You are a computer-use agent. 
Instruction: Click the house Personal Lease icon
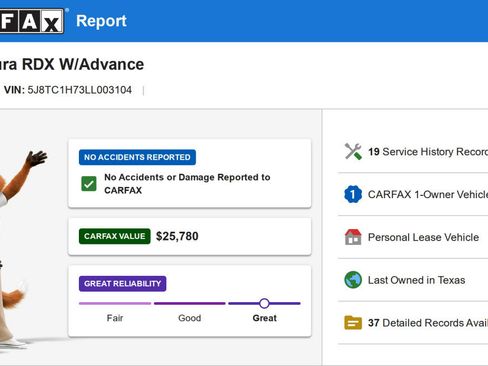(x=353, y=237)
